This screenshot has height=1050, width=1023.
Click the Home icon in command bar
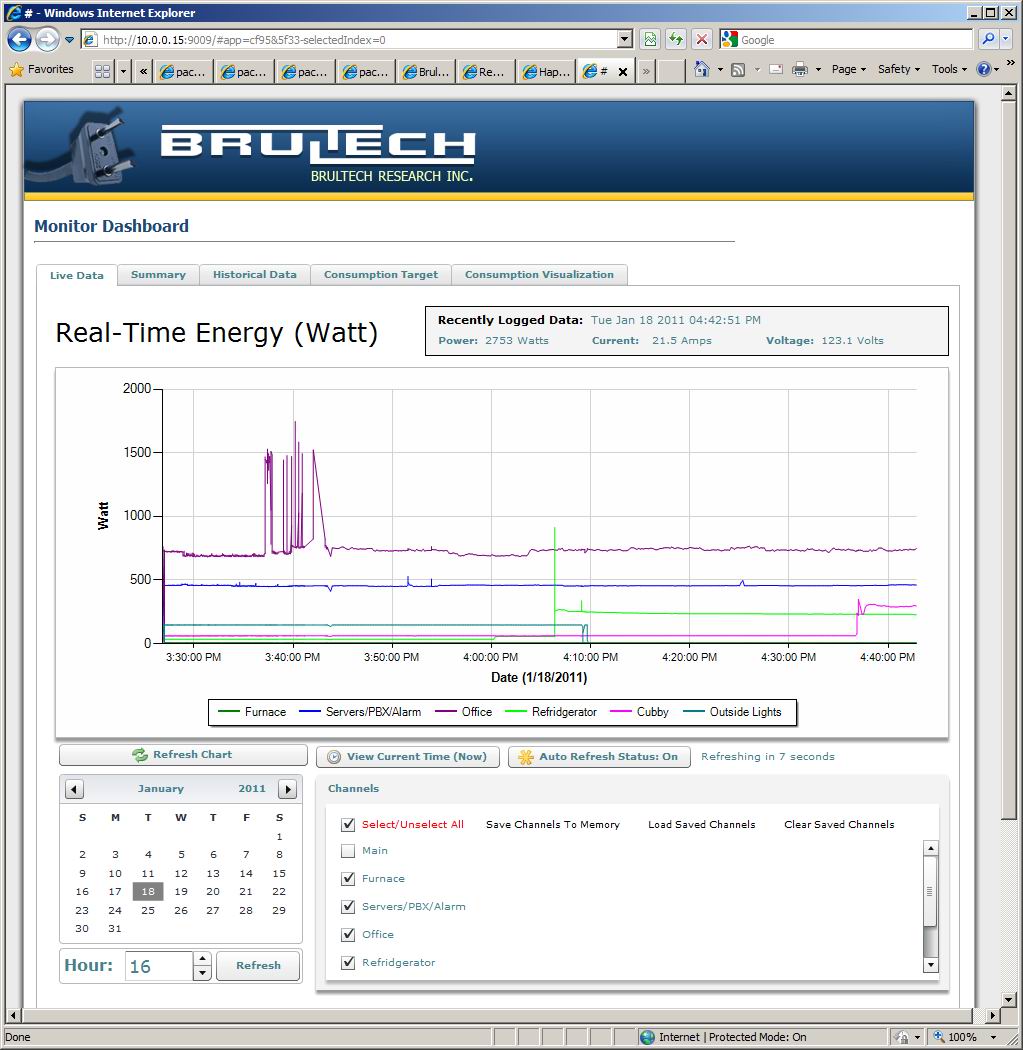point(702,70)
